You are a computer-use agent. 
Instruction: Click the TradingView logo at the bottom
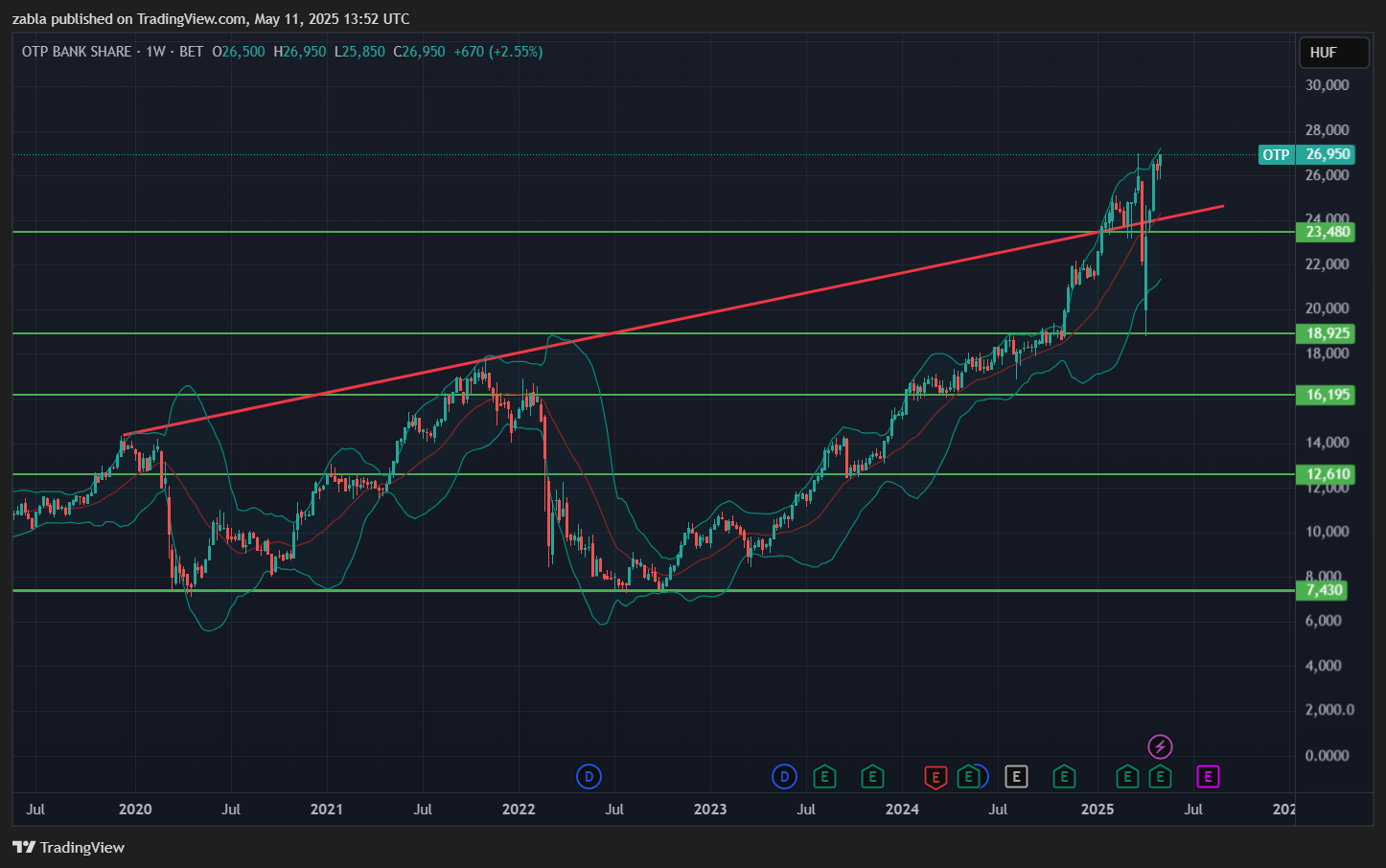coord(69,847)
